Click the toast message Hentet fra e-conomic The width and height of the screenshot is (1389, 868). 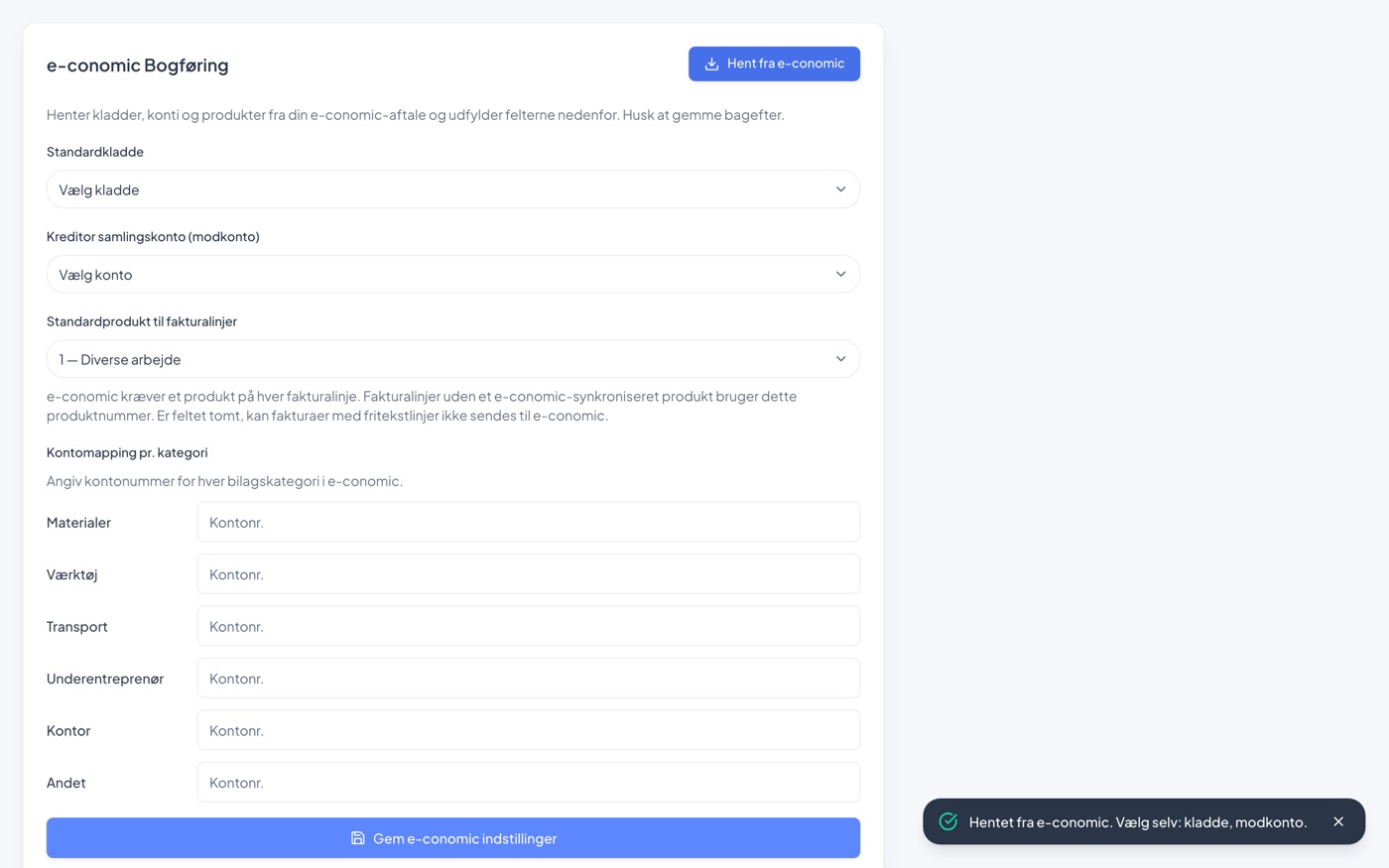pos(1138,822)
